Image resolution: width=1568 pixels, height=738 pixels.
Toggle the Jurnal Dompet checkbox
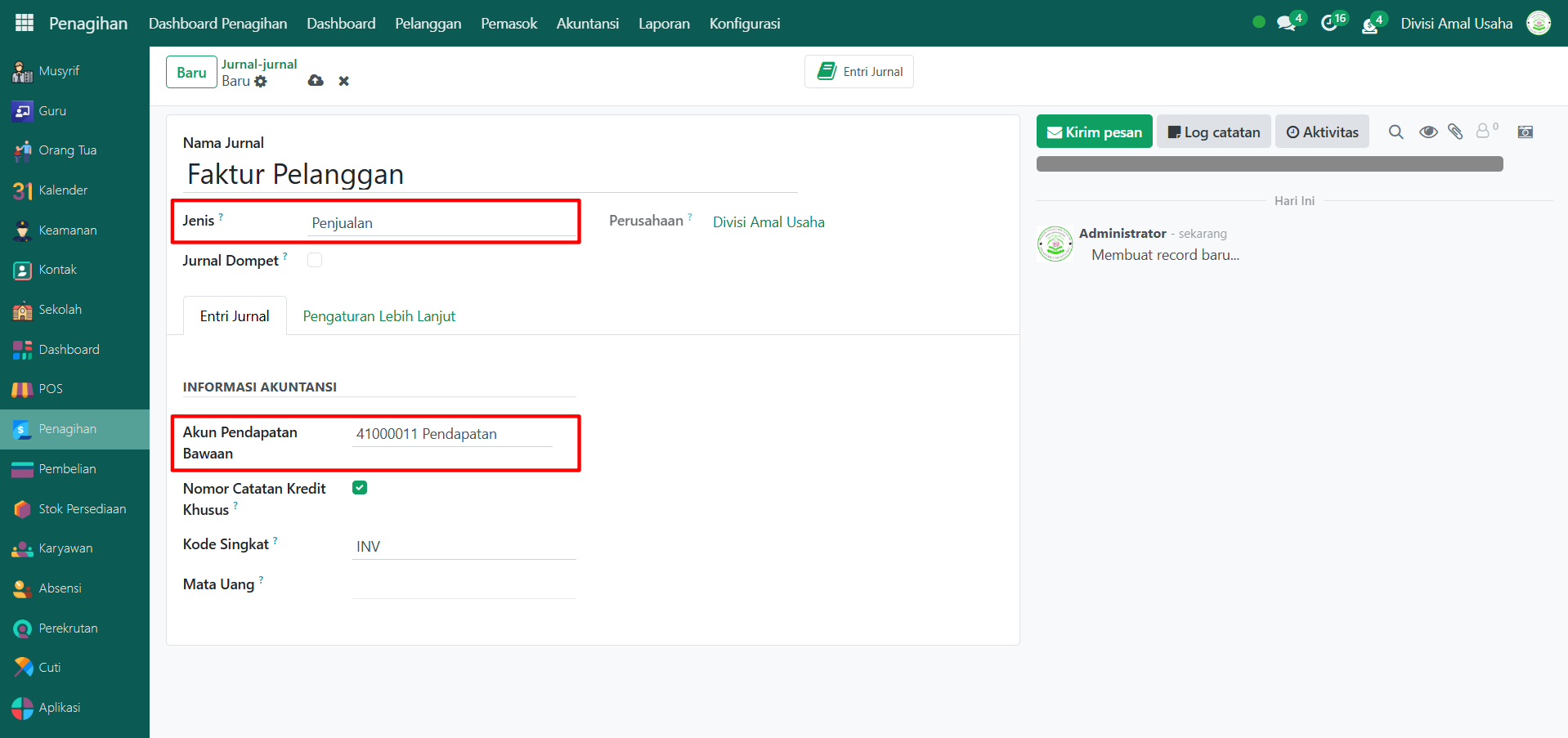315,260
